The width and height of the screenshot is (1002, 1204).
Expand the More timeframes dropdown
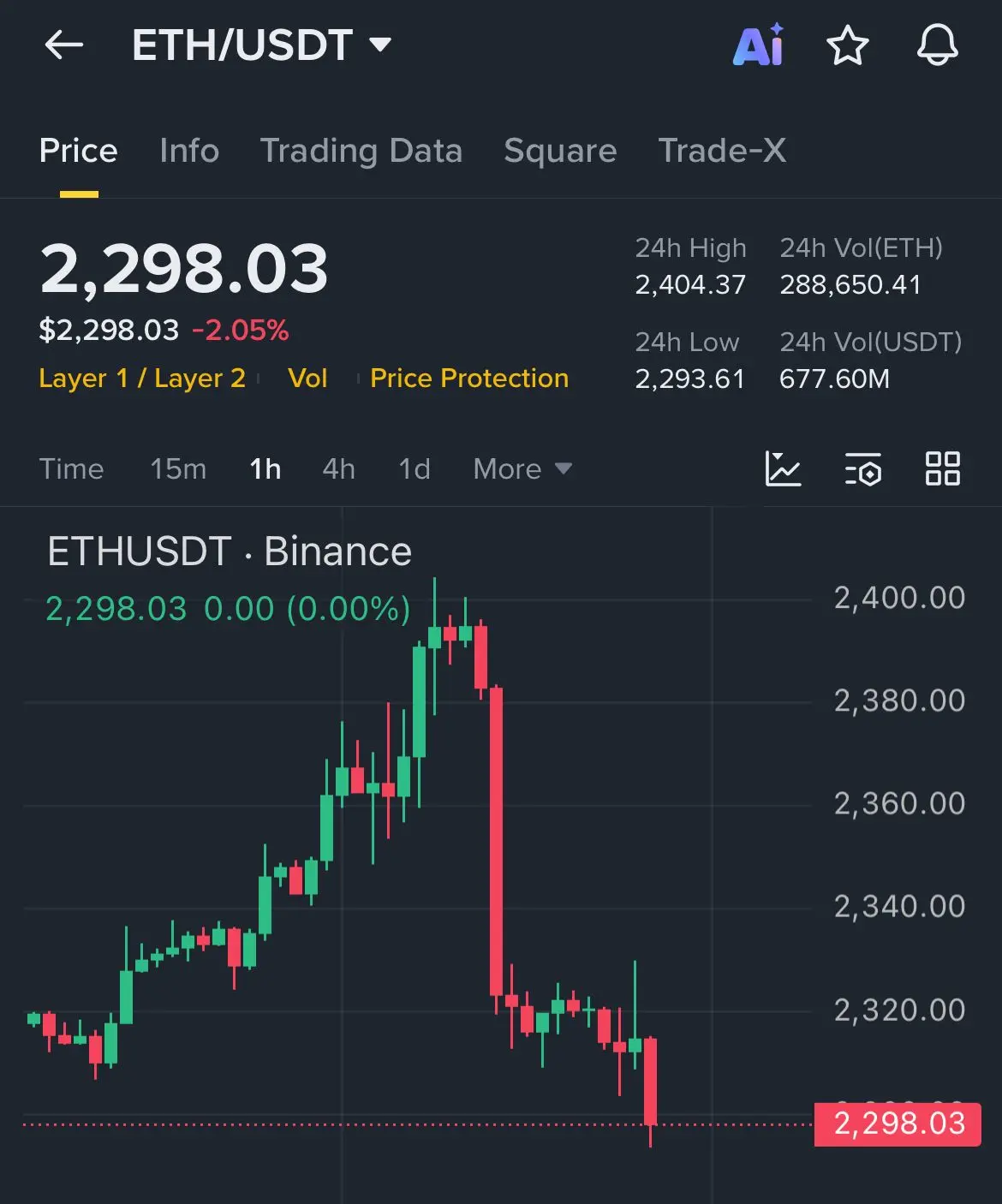(x=522, y=468)
